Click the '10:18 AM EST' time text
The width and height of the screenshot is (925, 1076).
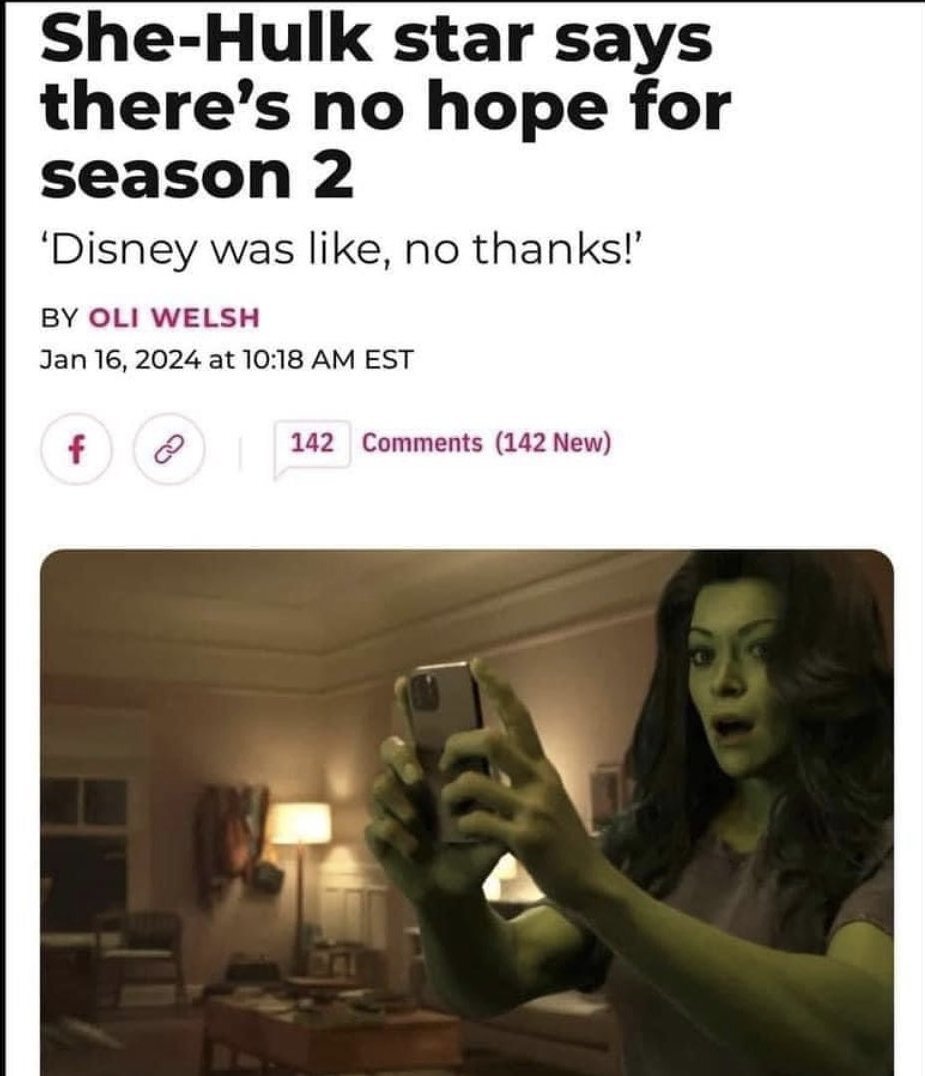click(329, 359)
